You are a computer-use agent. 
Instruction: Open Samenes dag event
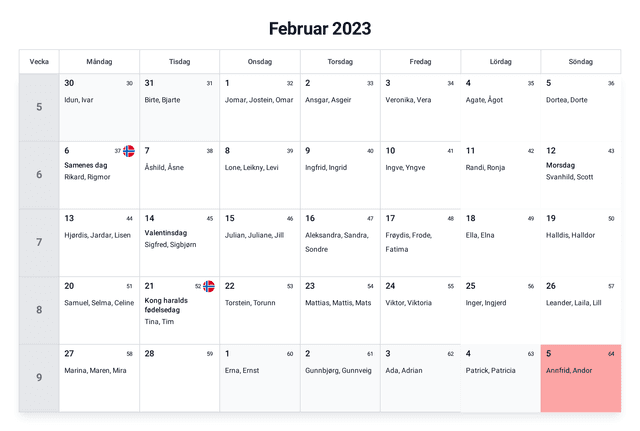click(x=85, y=165)
